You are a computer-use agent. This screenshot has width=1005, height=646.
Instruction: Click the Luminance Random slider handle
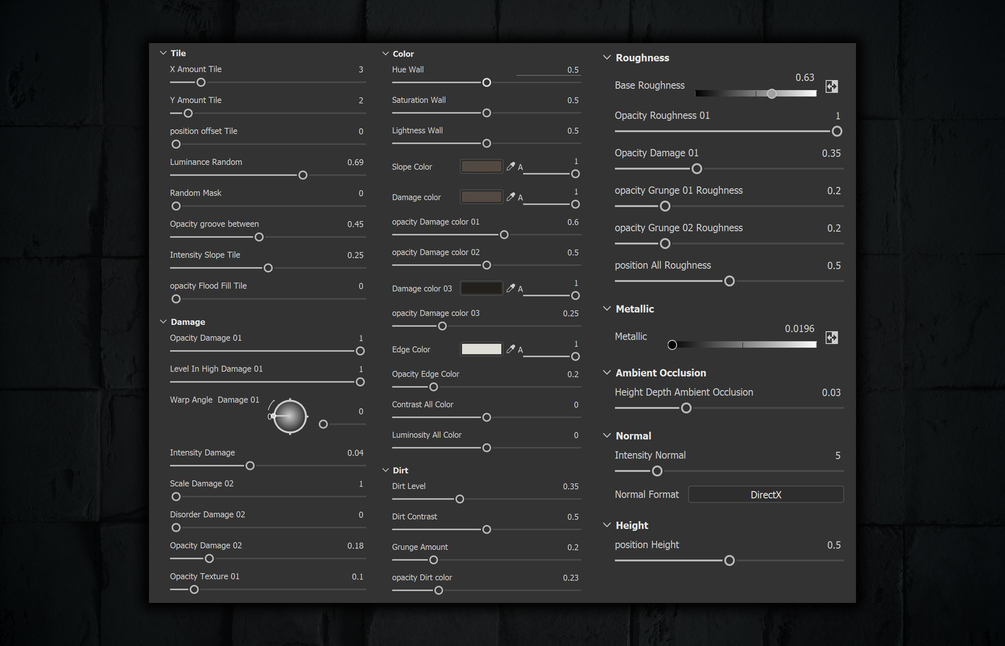(303, 176)
